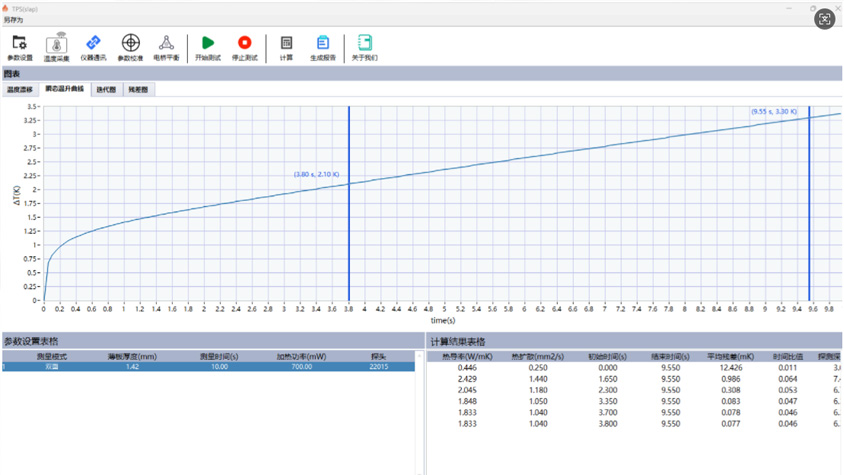
Task: Select the 3.700 initial time cell
Action: (608, 413)
